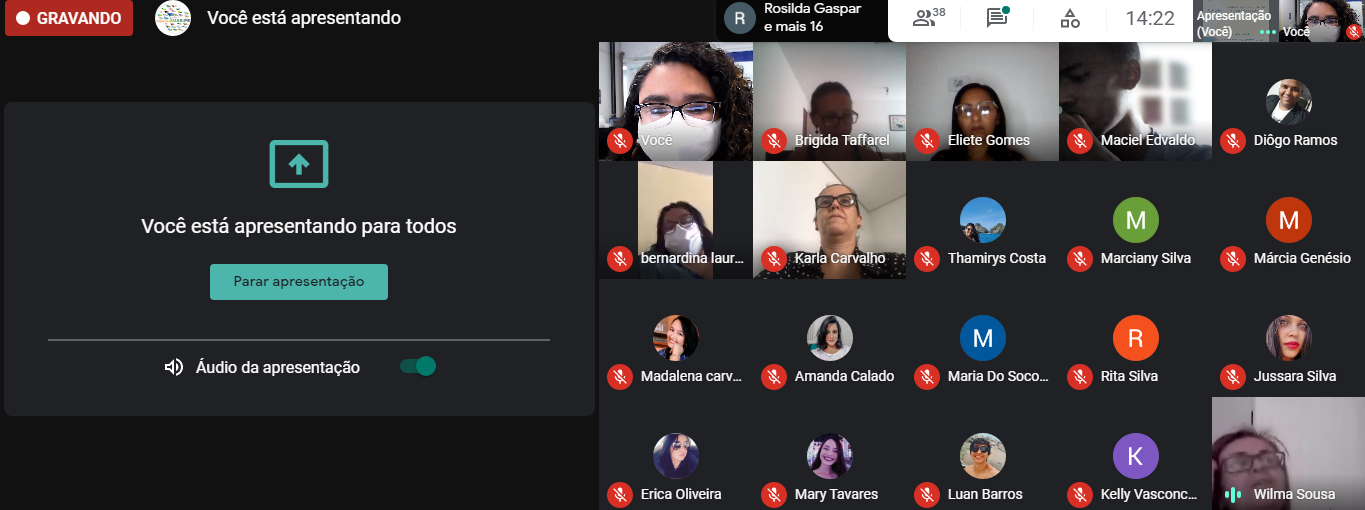Image resolution: width=1365 pixels, height=510 pixels.
Task: Click muted mic icon on Rita Silva
Action: point(1079,377)
